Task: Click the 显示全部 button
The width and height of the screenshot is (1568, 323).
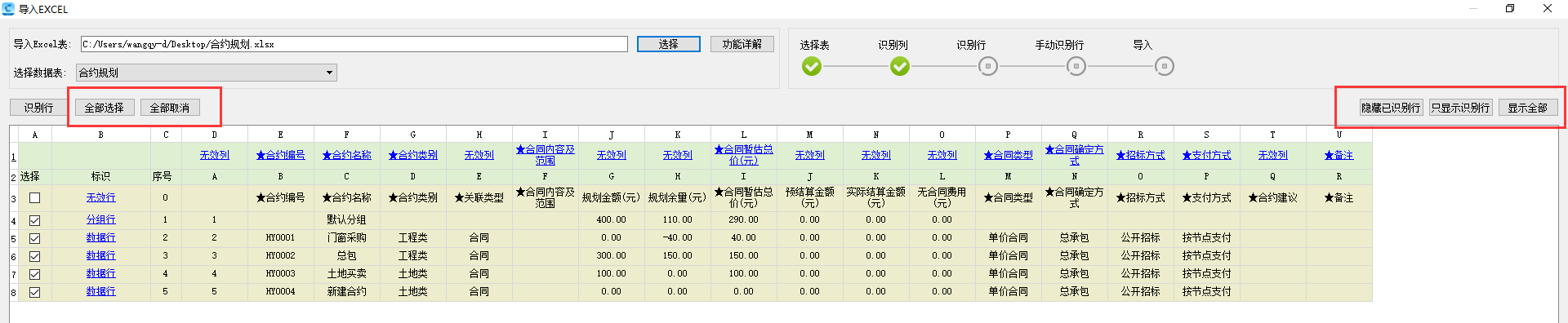Action: (1528, 108)
